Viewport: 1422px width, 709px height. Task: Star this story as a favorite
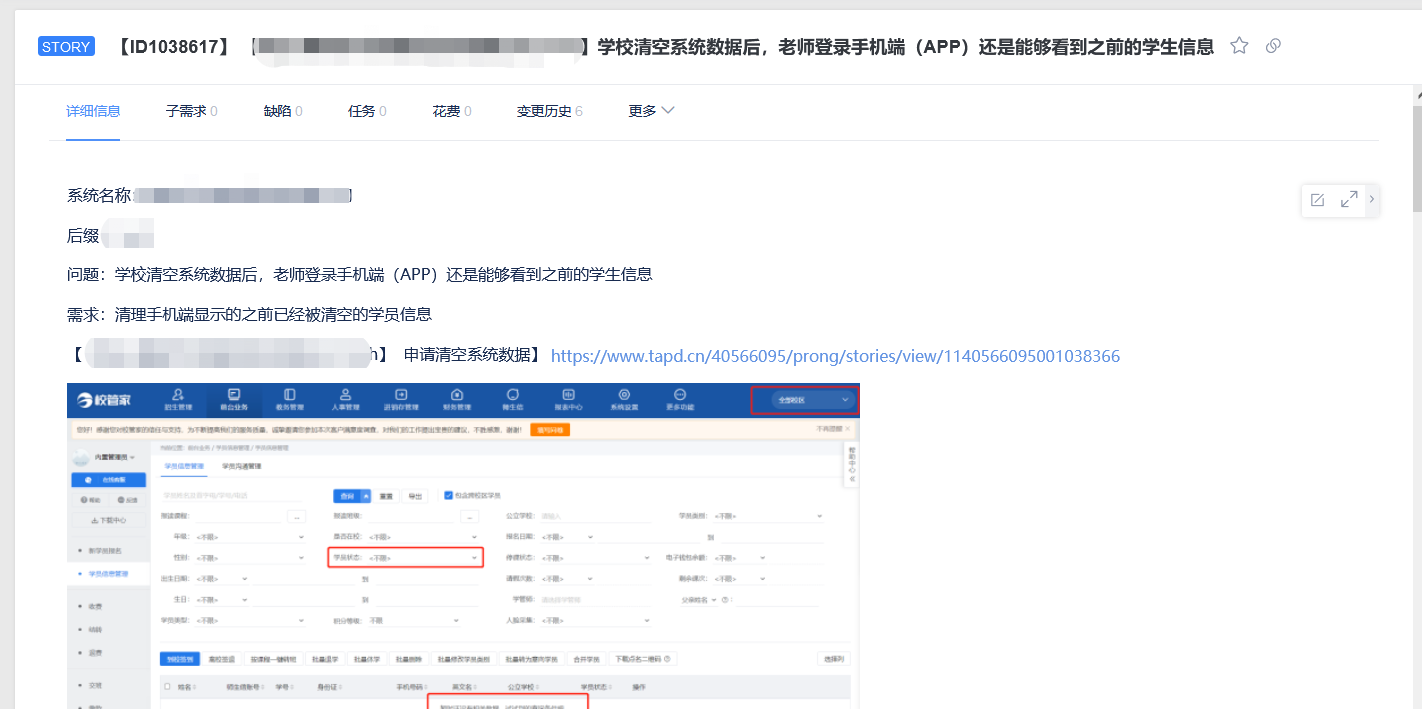[1239, 45]
